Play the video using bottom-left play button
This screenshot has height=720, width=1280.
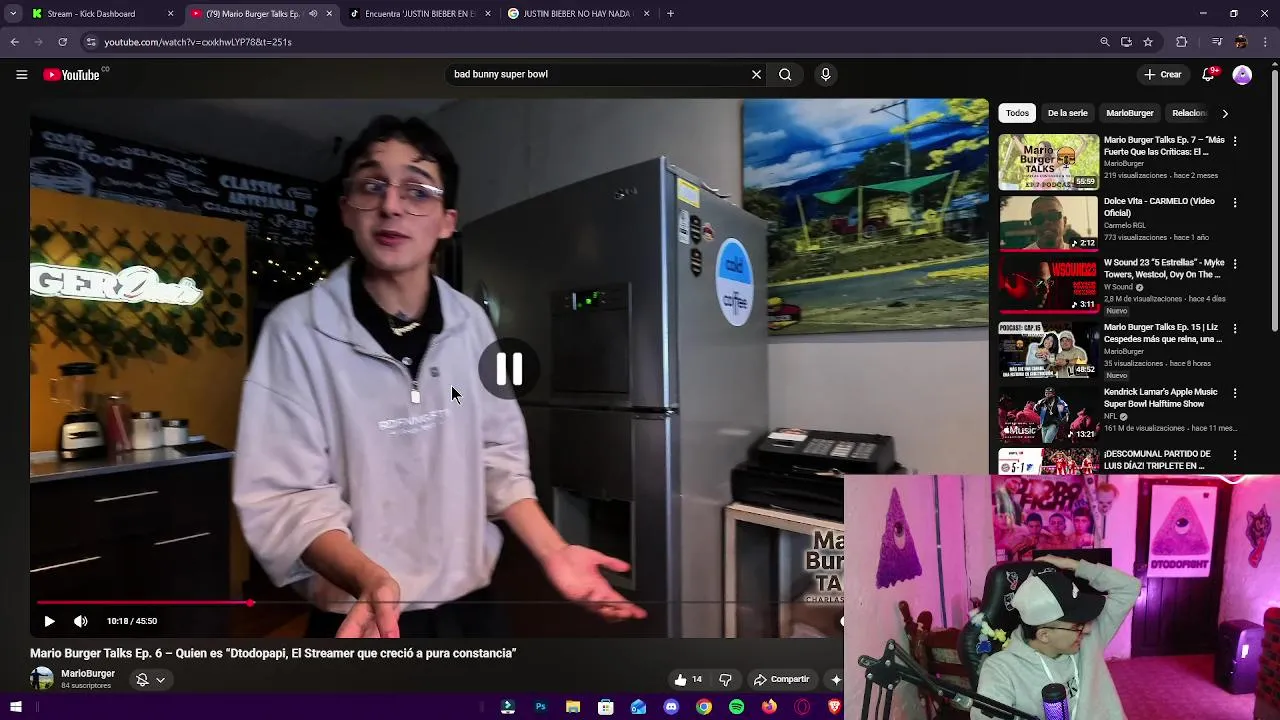[x=49, y=621]
